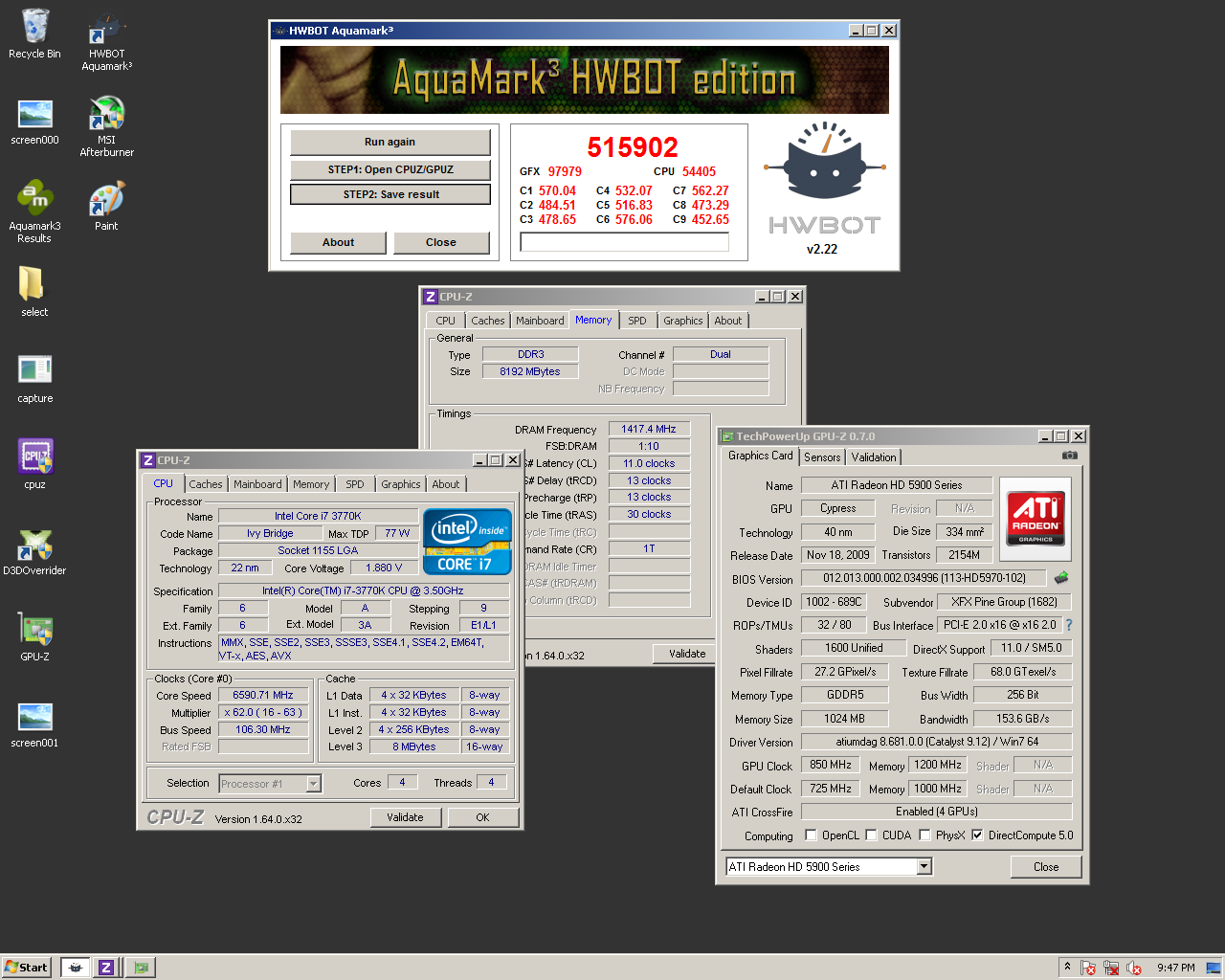Screen dimensions: 1225x980
Task: Select CPU tab in rear CPU-Z window
Action: [x=446, y=321]
